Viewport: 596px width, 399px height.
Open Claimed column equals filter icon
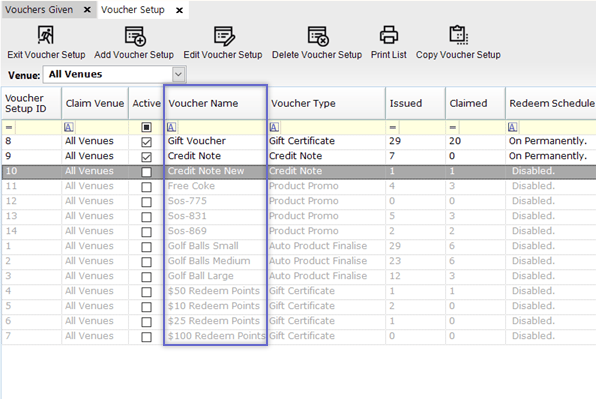(453, 127)
